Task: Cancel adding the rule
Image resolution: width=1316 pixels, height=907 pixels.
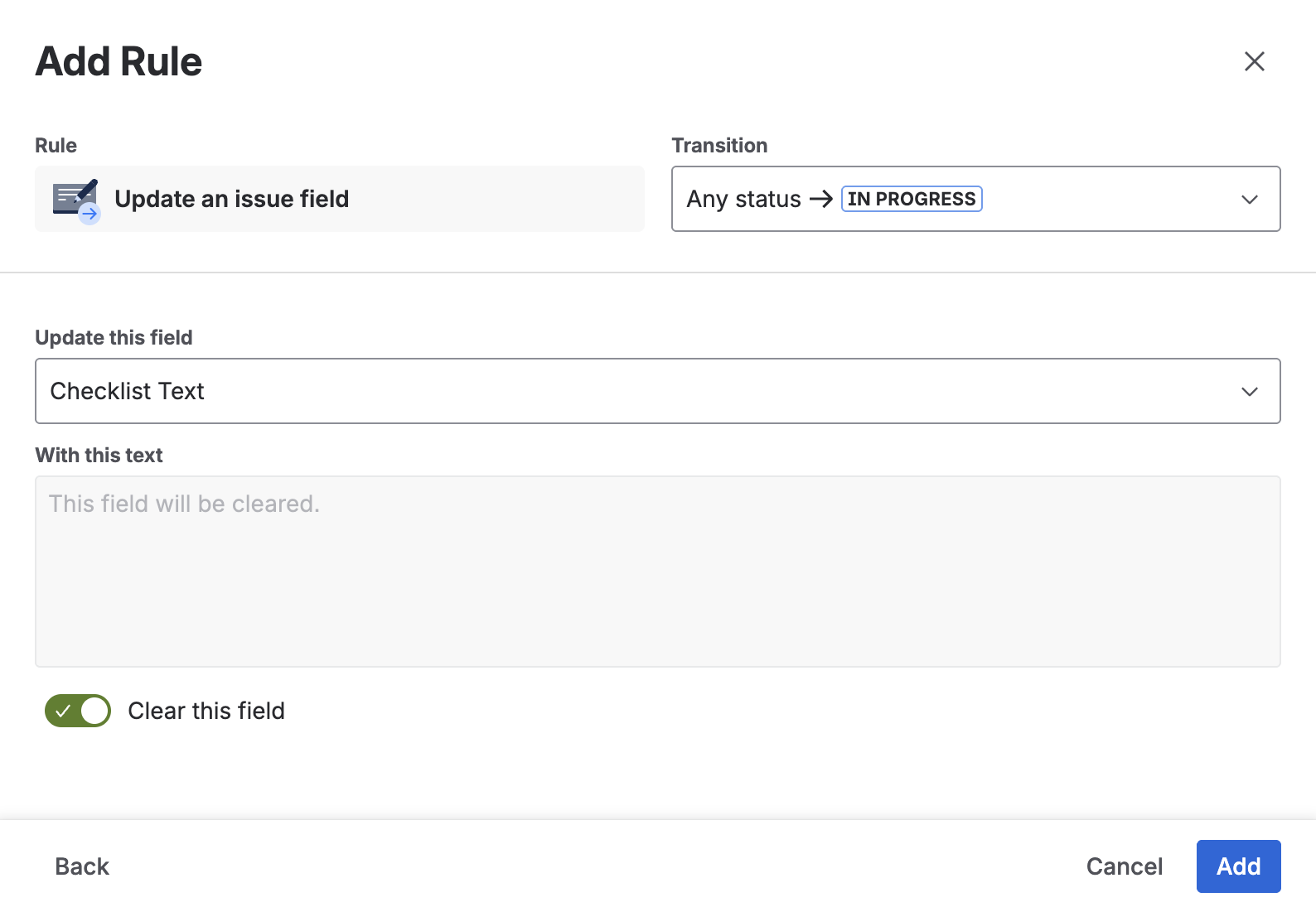Action: click(1124, 866)
